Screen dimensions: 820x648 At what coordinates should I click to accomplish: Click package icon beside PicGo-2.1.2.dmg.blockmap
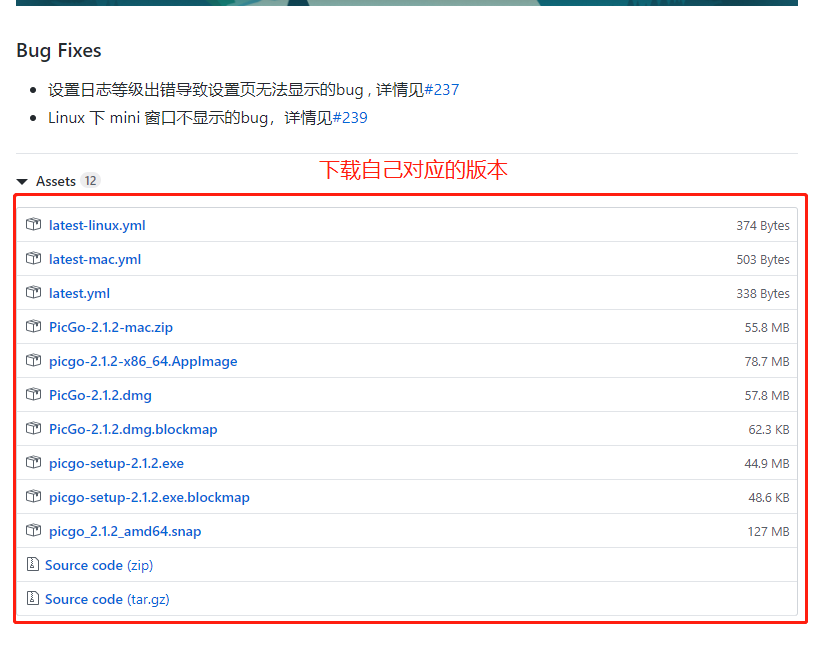point(33,428)
